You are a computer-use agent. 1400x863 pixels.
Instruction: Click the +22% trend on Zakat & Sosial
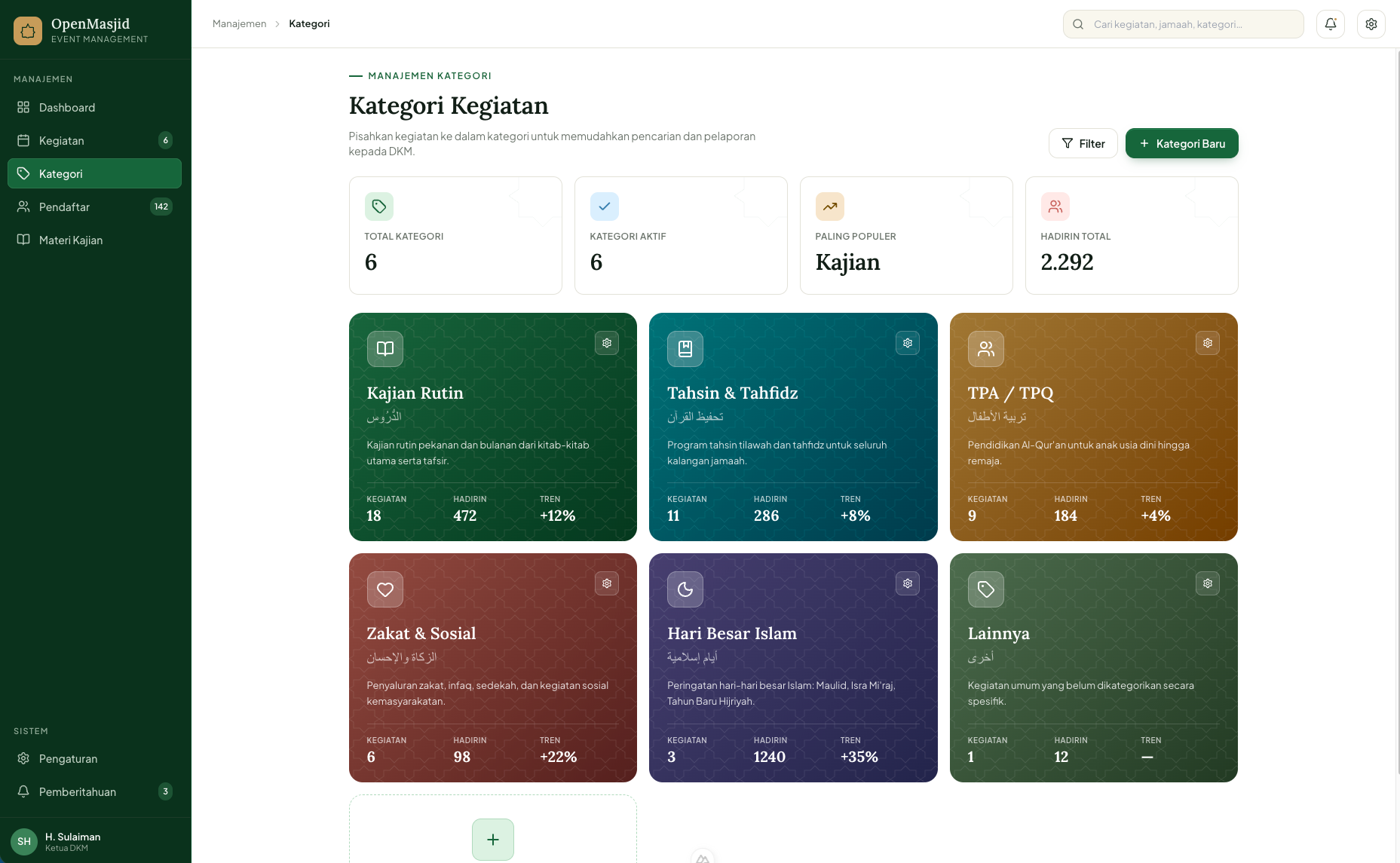pyautogui.click(x=558, y=757)
